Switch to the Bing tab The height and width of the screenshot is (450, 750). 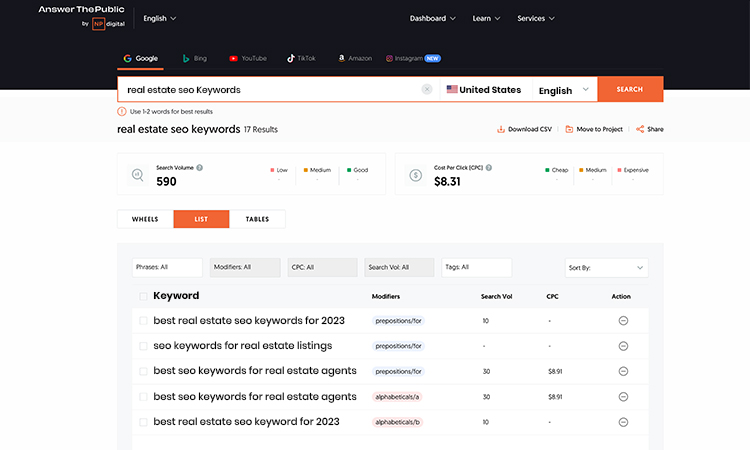[x=195, y=58]
